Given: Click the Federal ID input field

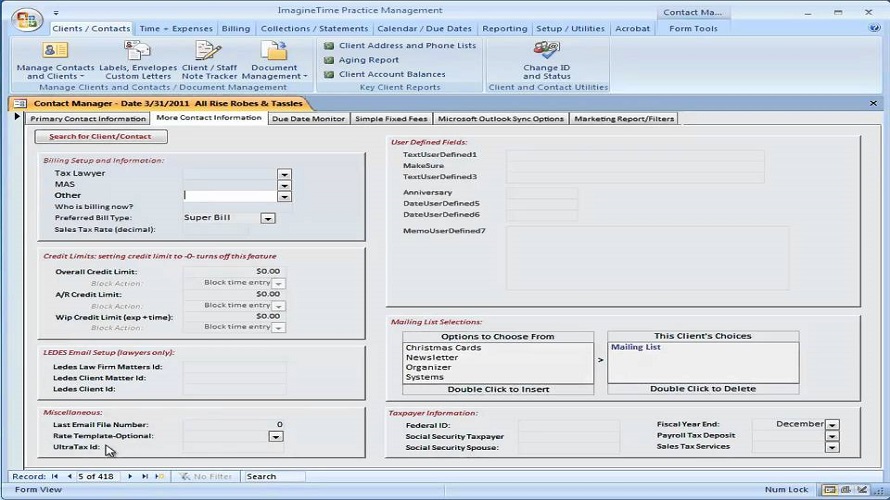Looking at the screenshot, I should (x=560, y=425).
